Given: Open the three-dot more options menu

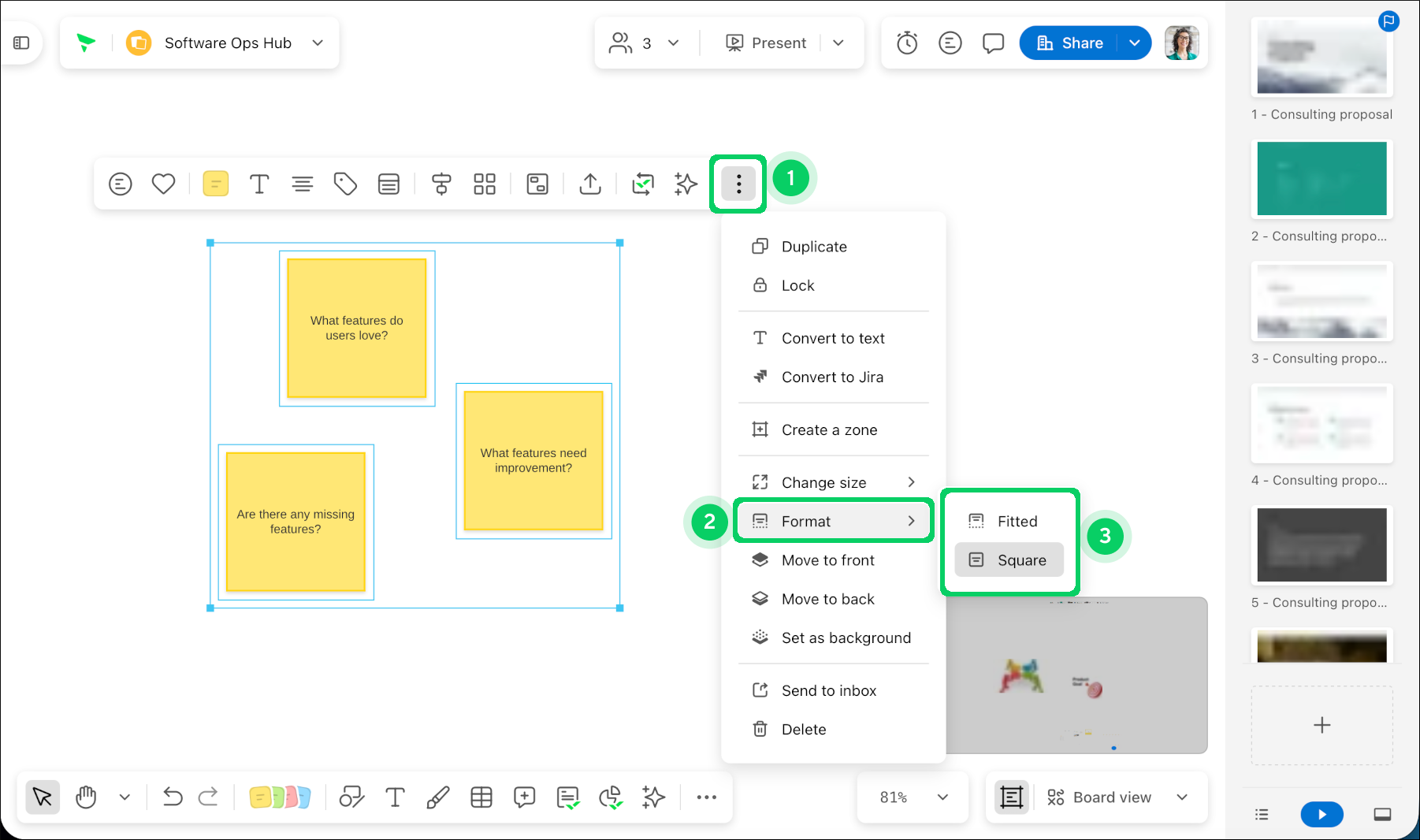Looking at the screenshot, I should [738, 184].
